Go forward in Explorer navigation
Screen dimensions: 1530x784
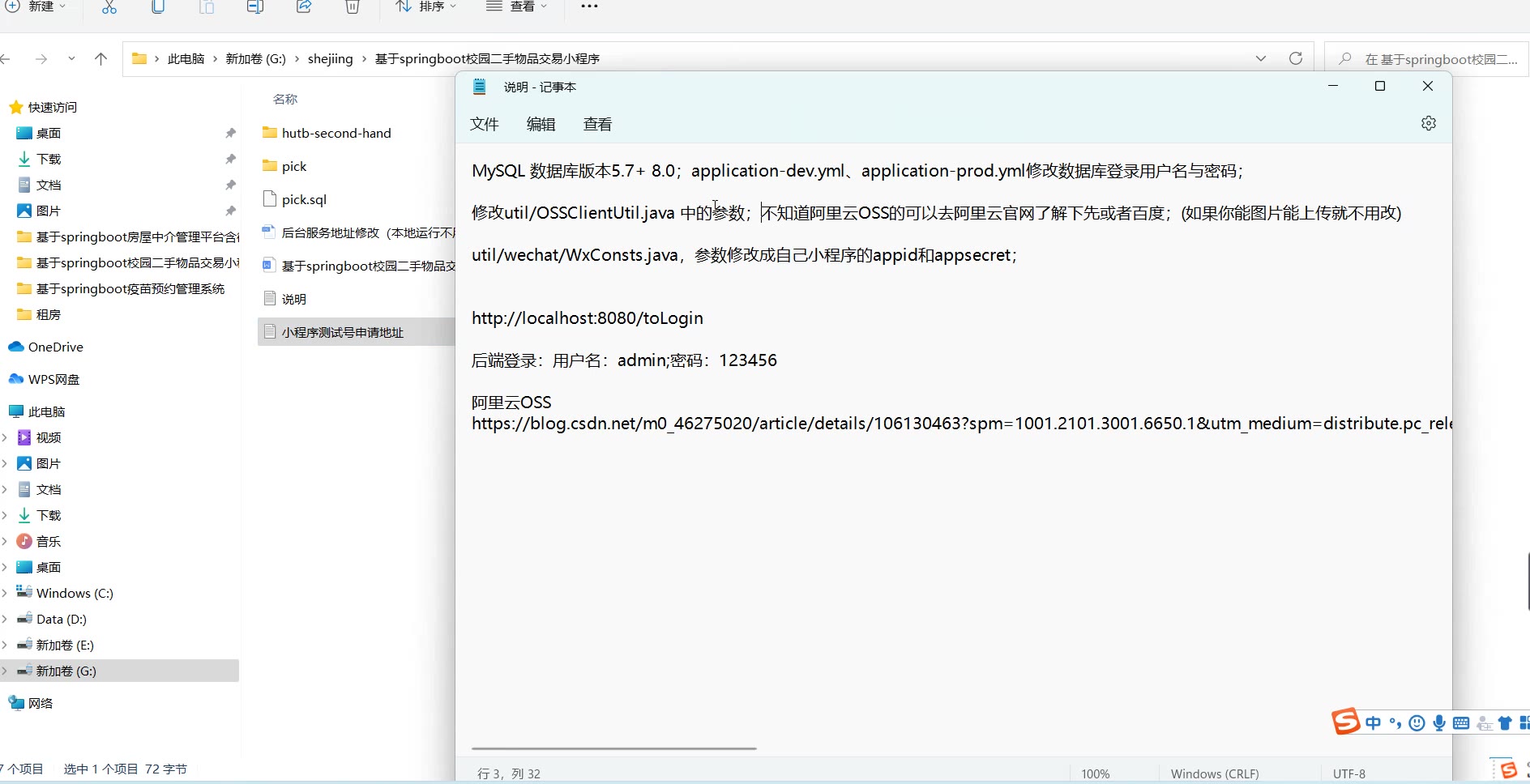click(x=41, y=59)
